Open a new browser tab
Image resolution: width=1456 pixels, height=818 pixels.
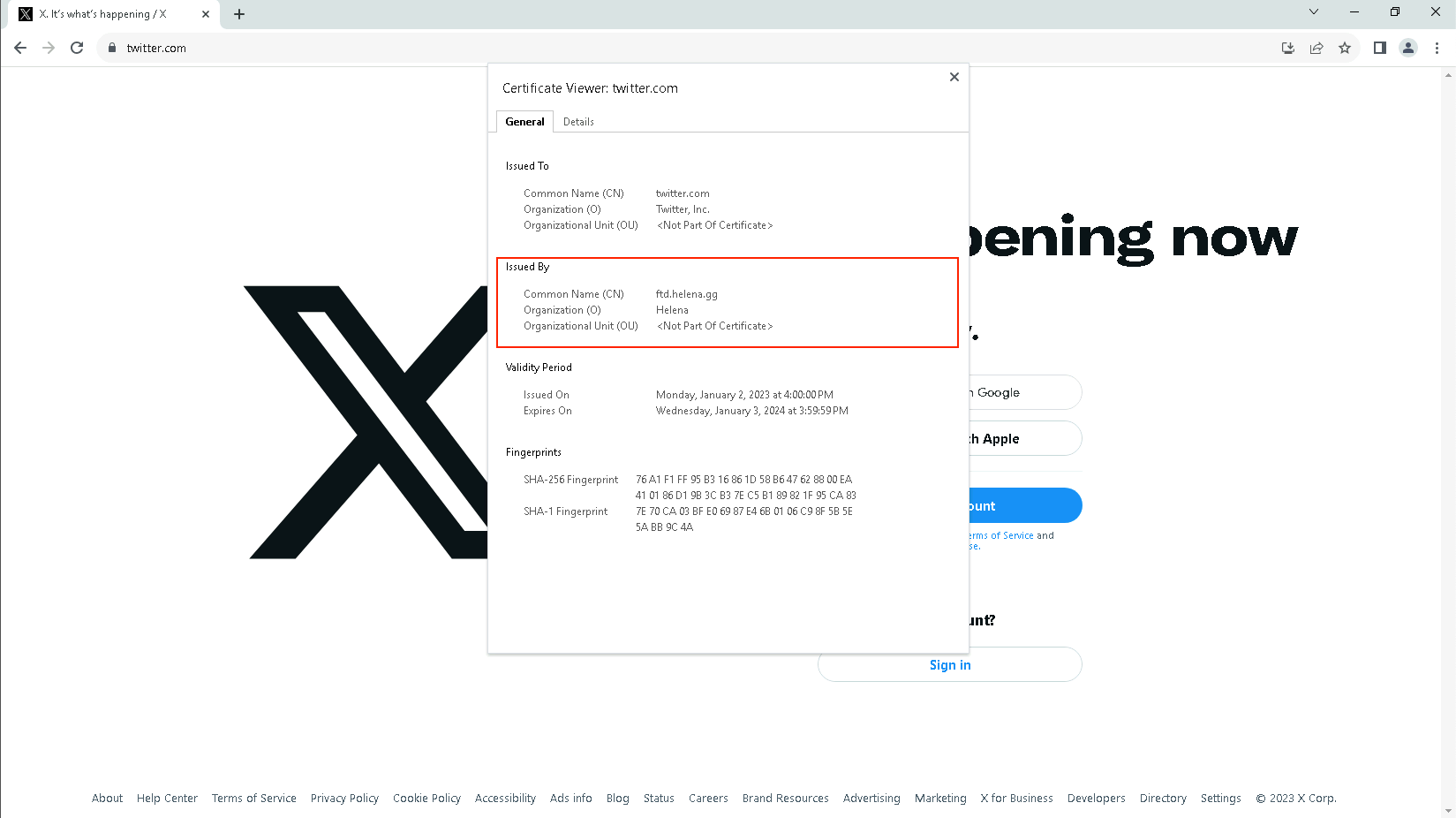[239, 14]
